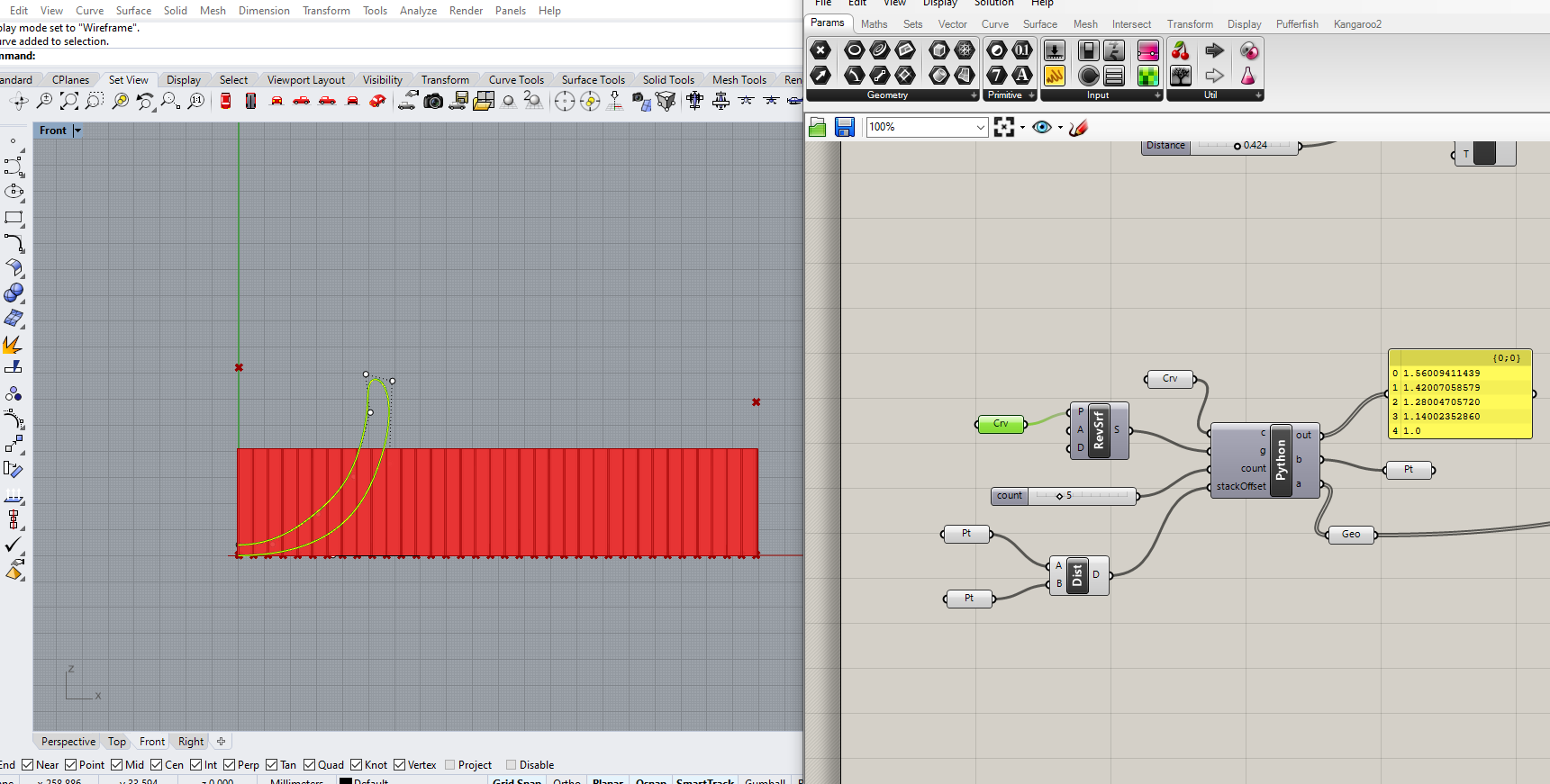Click the Python component node

tap(1265, 461)
